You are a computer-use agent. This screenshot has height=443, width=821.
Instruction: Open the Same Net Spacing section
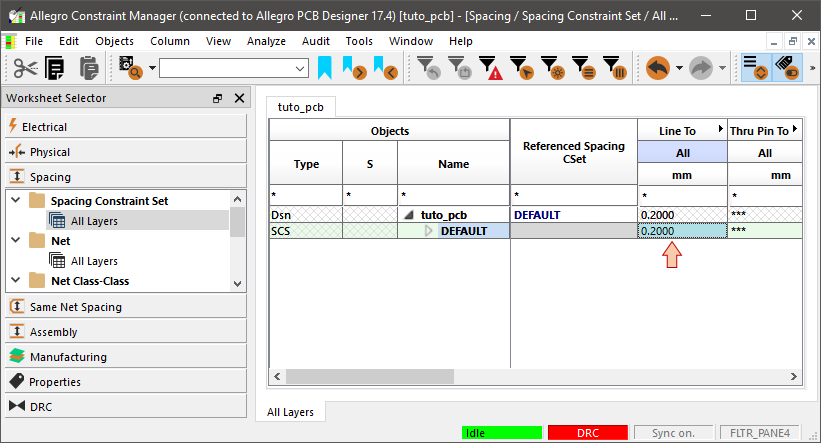click(x=126, y=307)
